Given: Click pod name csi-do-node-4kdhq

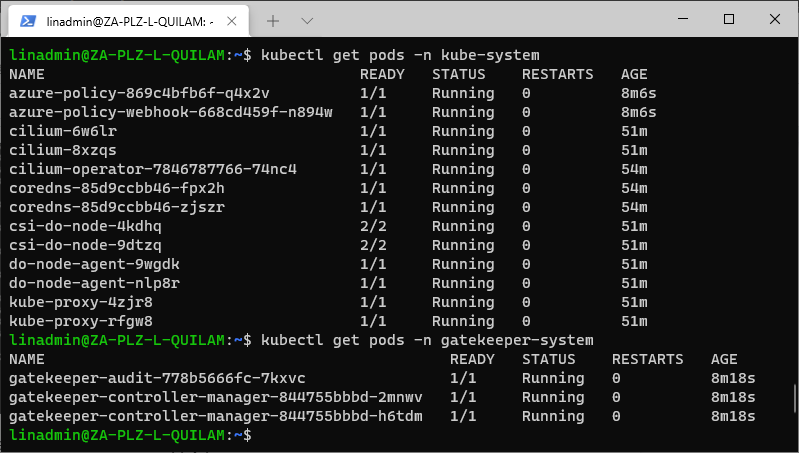Looking at the screenshot, I should point(85,226).
